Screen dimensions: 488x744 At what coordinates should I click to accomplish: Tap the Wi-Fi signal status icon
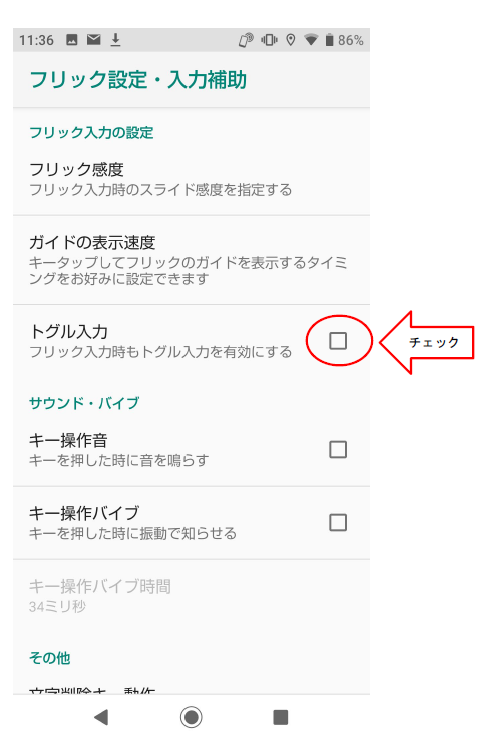311,40
